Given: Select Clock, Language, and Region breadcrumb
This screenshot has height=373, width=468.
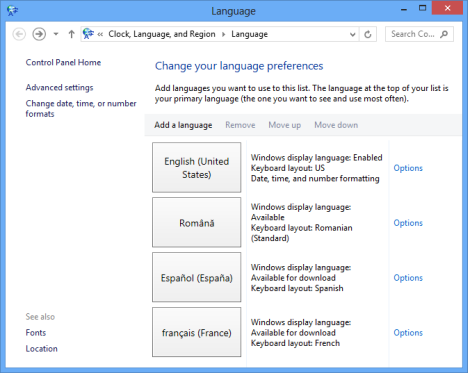Looking at the screenshot, I should (x=162, y=34).
